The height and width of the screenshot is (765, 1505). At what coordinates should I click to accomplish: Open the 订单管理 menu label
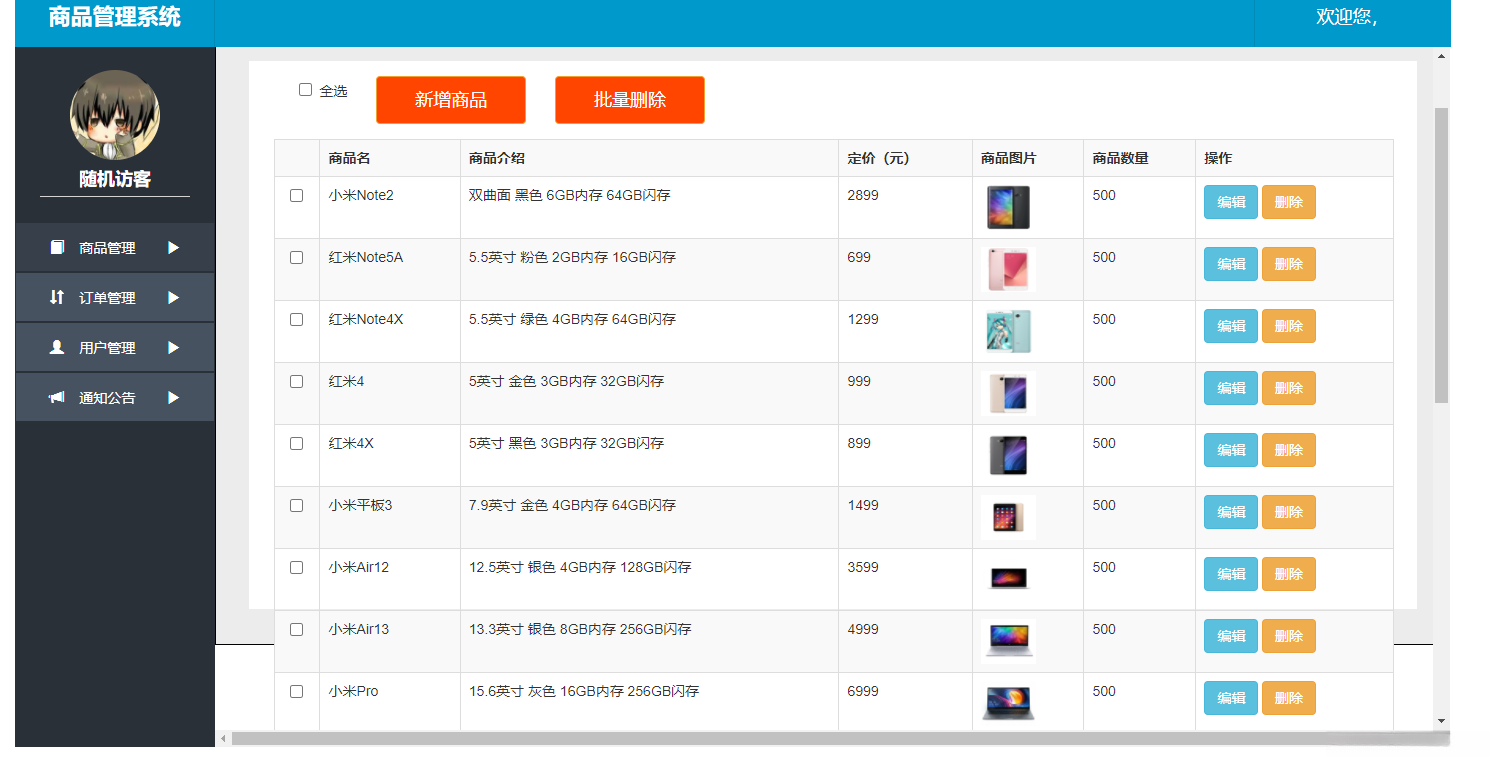click(107, 298)
